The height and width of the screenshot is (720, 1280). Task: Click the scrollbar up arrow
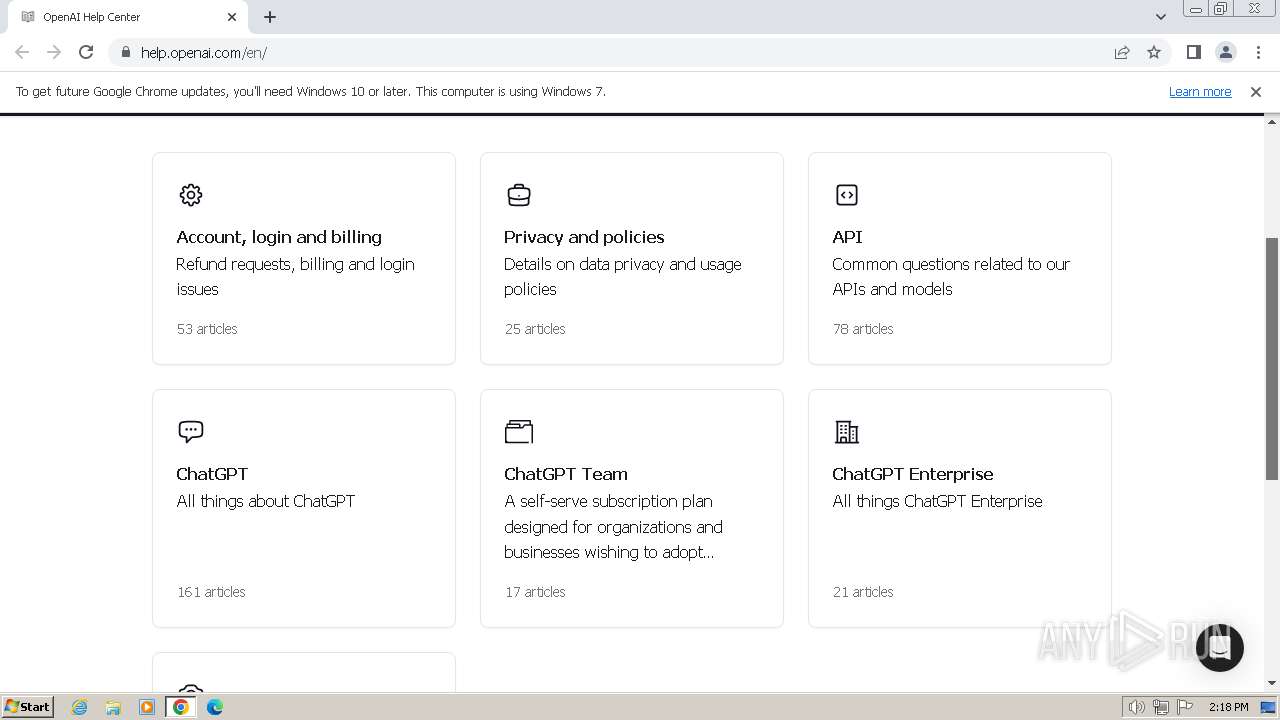(x=1272, y=122)
